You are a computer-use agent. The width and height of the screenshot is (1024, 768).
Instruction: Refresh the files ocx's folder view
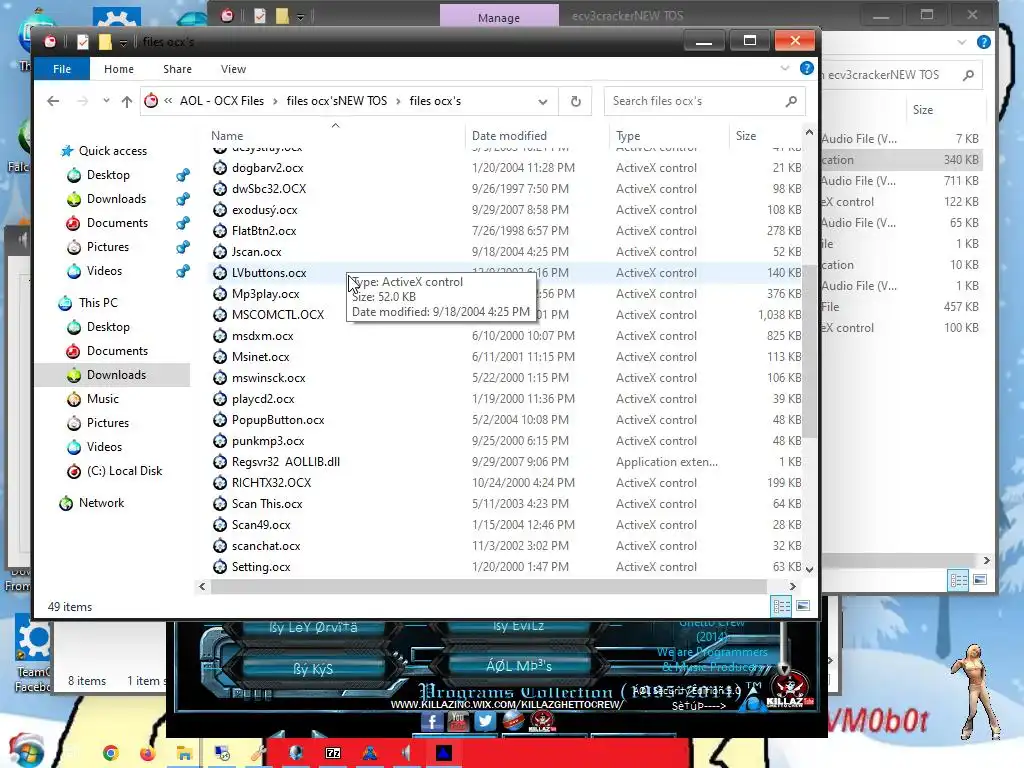click(x=575, y=101)
